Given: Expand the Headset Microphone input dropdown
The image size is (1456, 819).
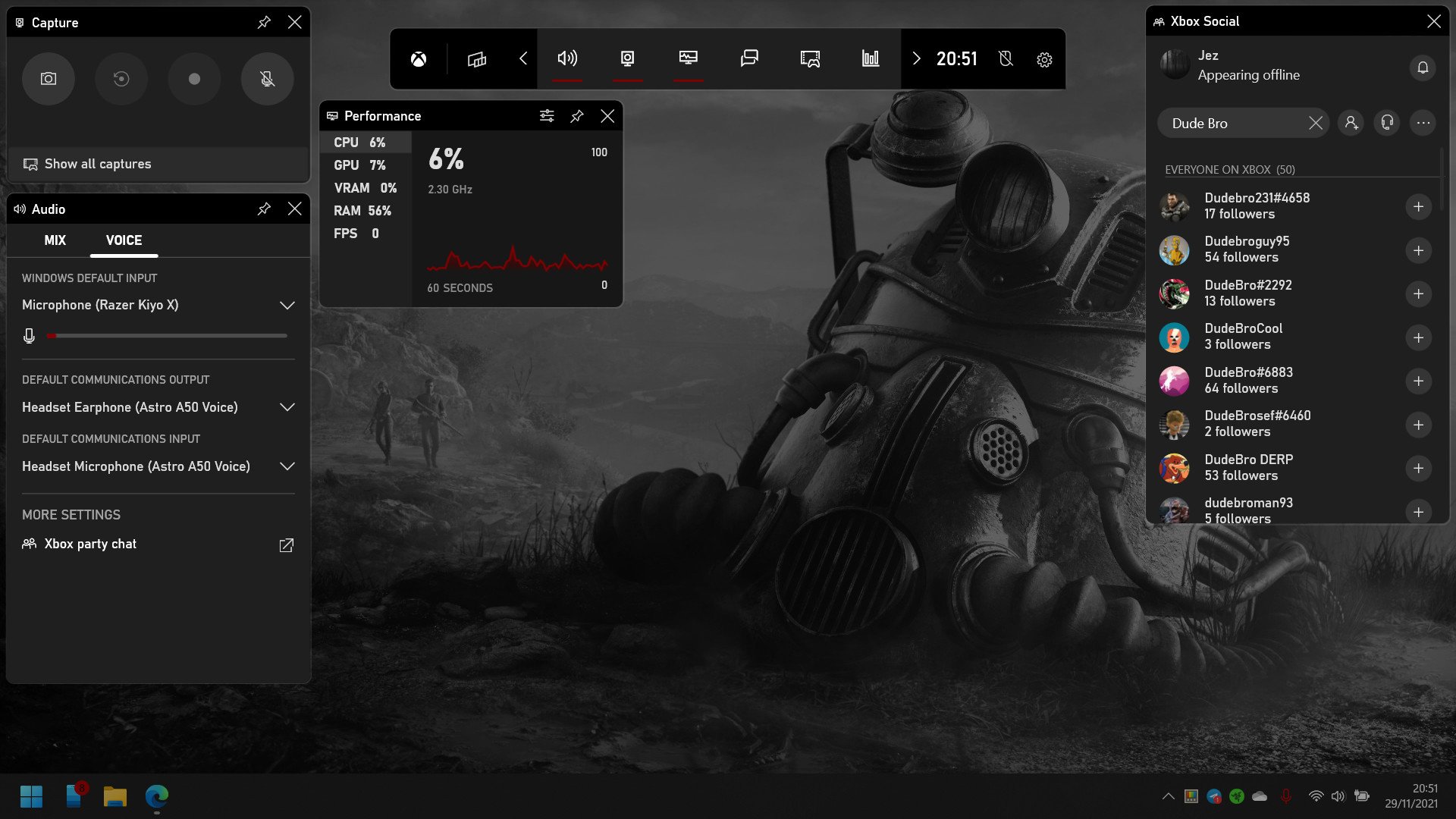Looking at the screenshot, I should (287, 466).
